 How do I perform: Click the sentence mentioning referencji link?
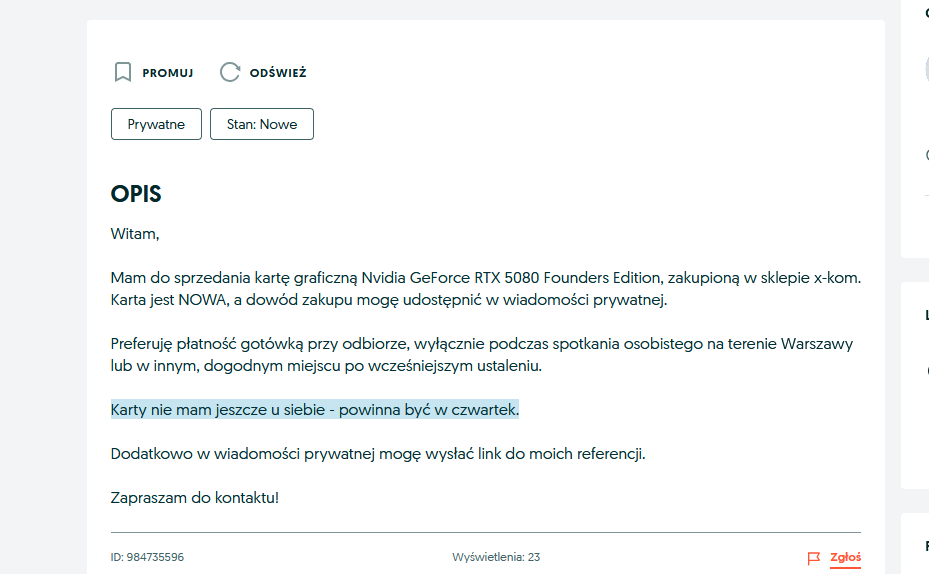coord(378,454)
